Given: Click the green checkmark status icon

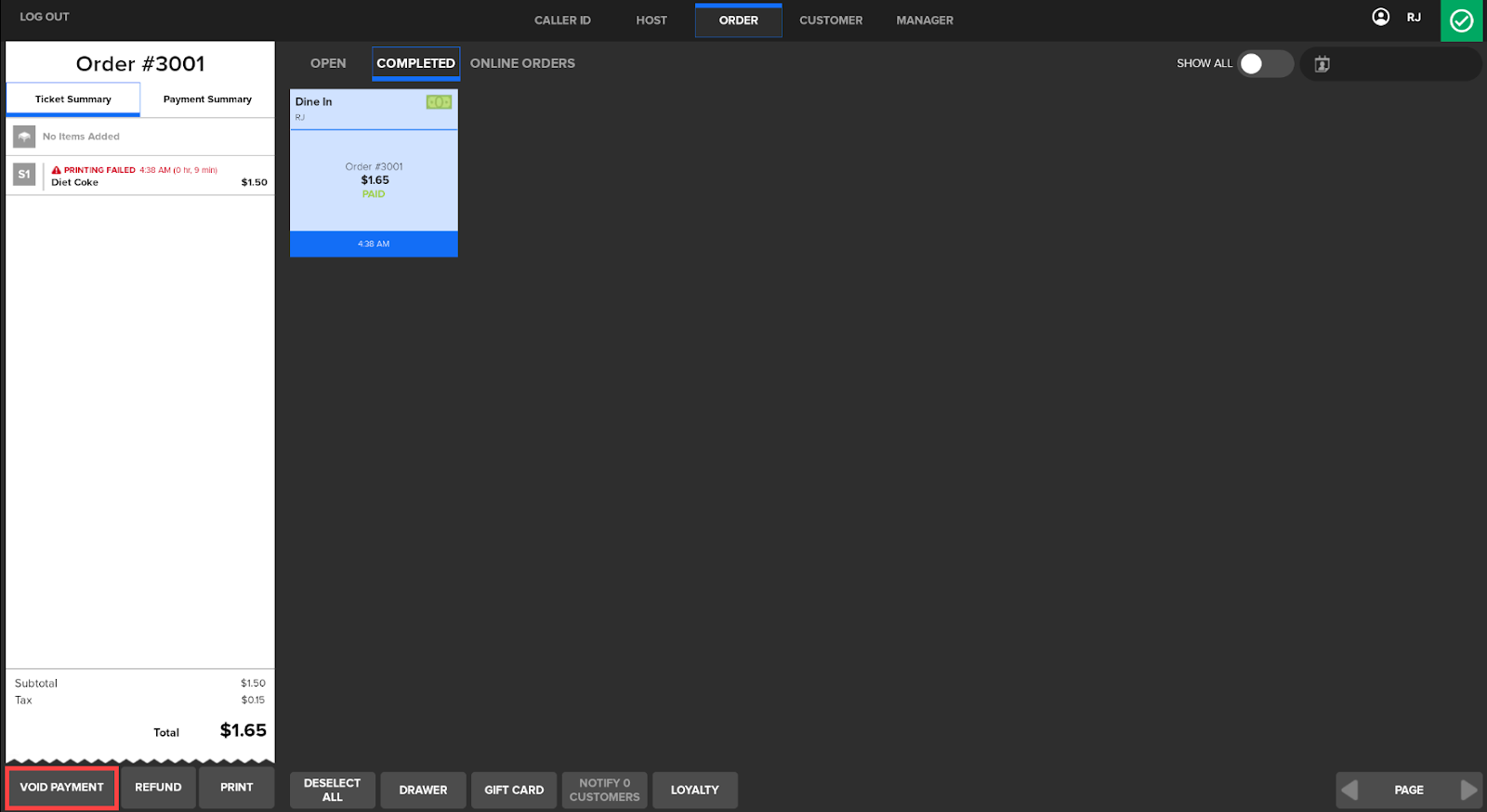Looking at the screenshot, I should pos(1461,20).
